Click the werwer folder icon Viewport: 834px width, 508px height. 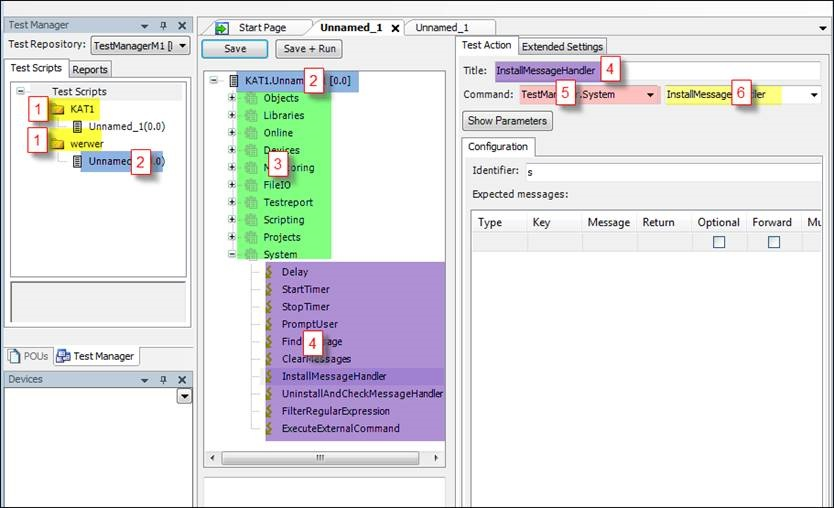[58, 144]
